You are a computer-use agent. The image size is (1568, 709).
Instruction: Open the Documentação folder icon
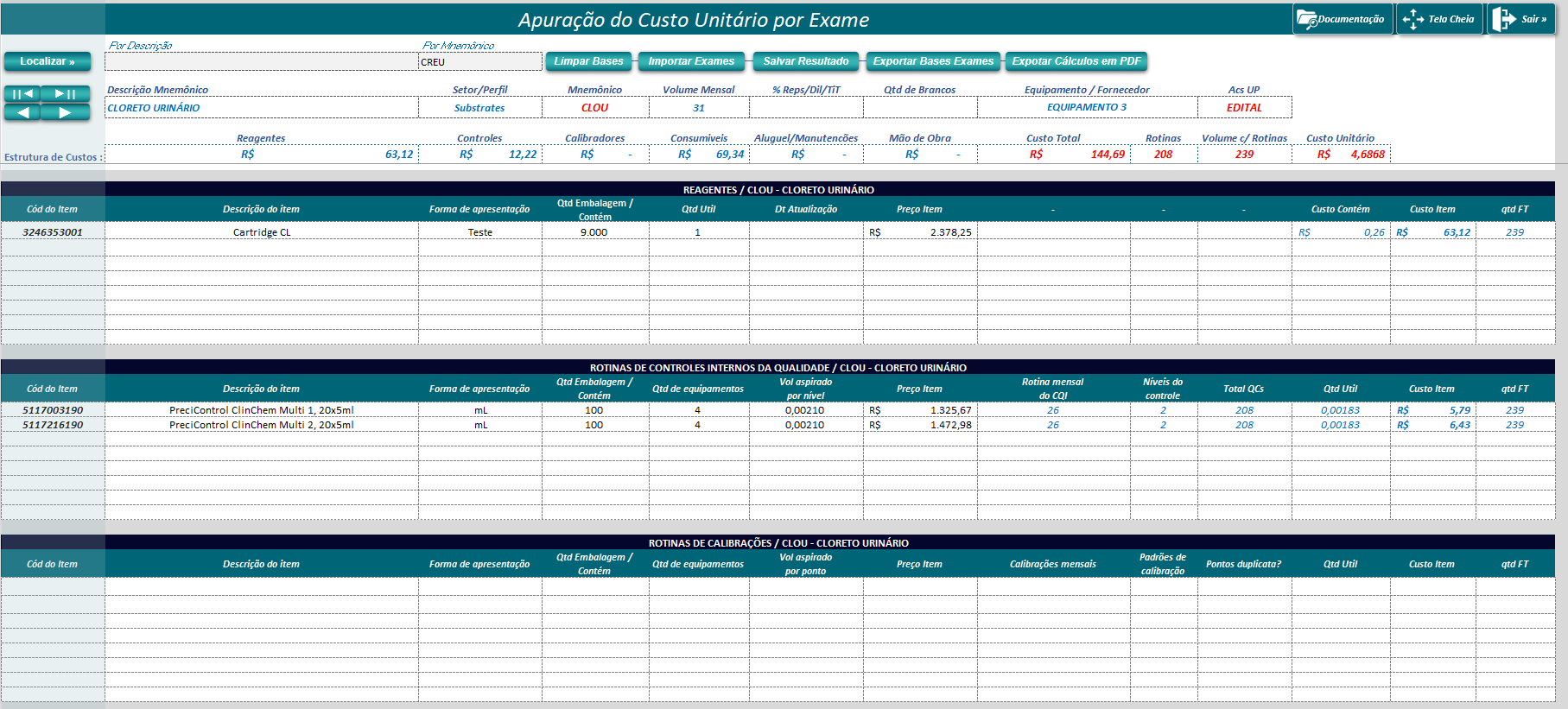[1307, 19]
